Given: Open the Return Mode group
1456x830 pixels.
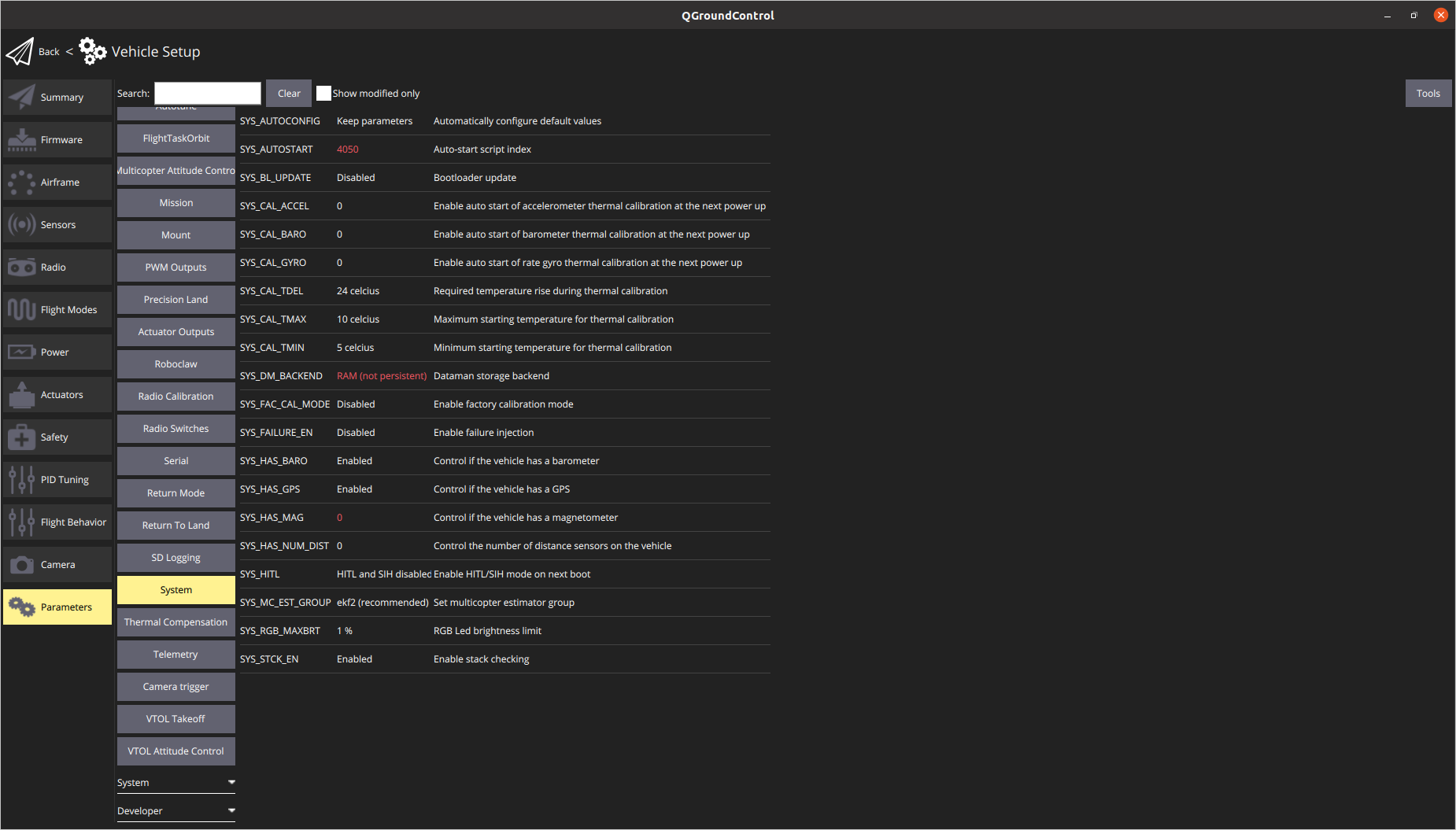Looking at the screenshot, I should click(x=176, y=493).
